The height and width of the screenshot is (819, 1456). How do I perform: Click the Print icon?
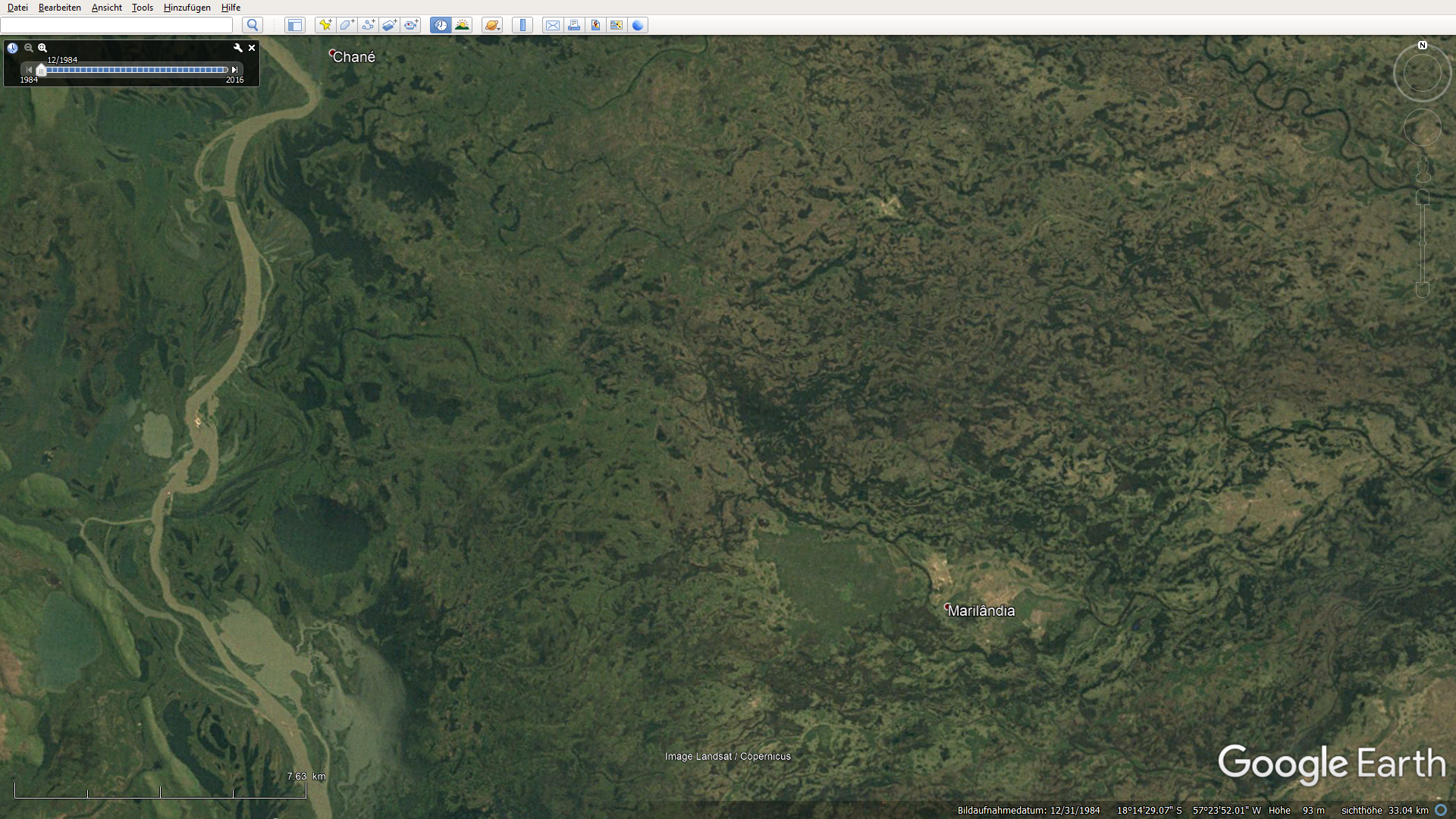[574, 25]
